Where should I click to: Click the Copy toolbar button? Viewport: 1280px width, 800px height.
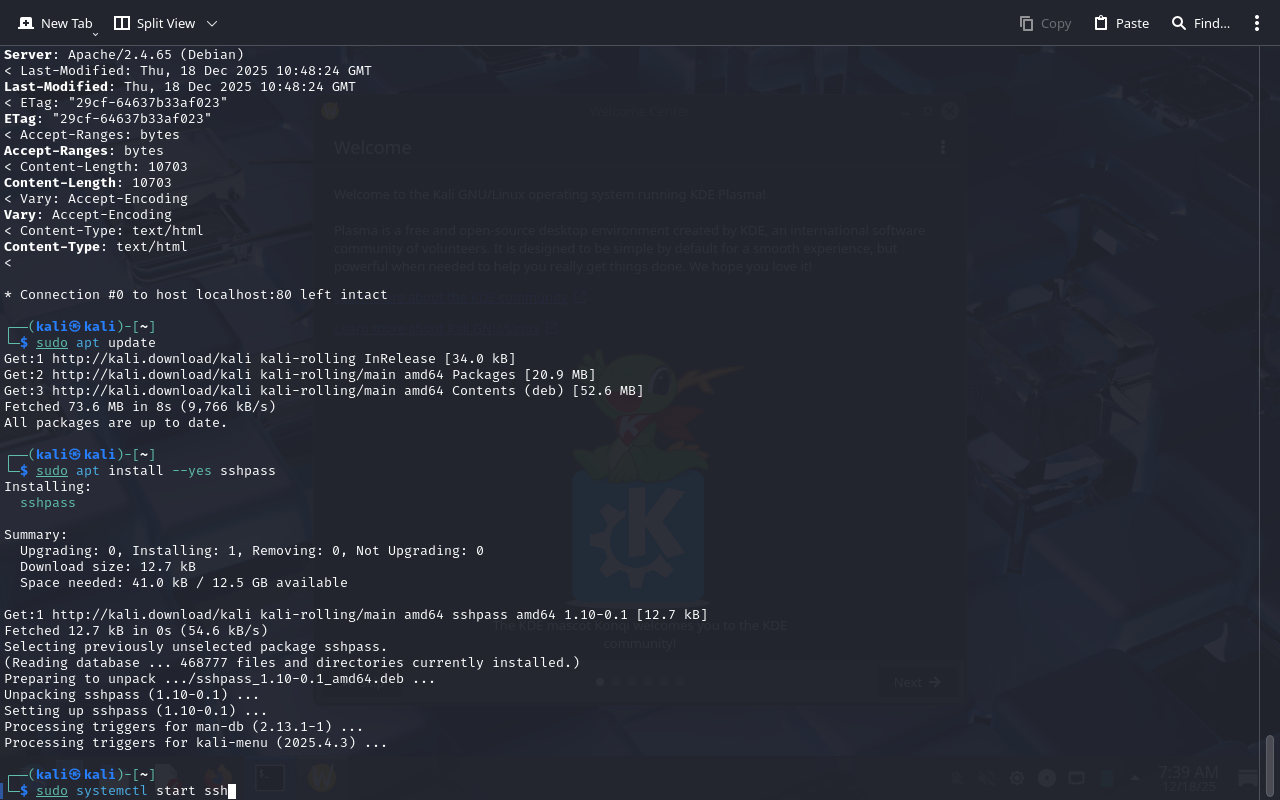pyautogui.click(x=1045, y=23)
